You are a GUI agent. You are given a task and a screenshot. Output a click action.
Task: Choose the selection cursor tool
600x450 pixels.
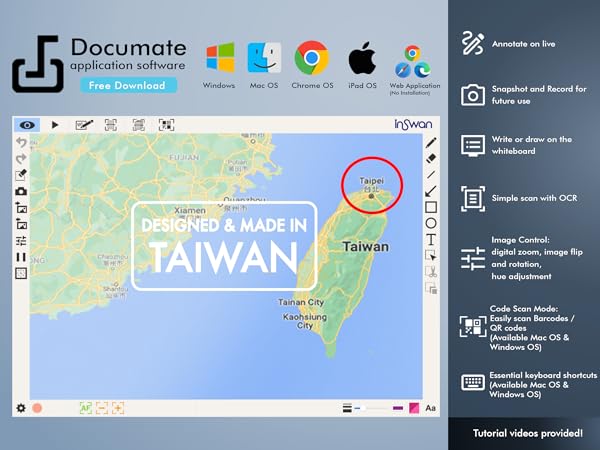coord(431,256)
